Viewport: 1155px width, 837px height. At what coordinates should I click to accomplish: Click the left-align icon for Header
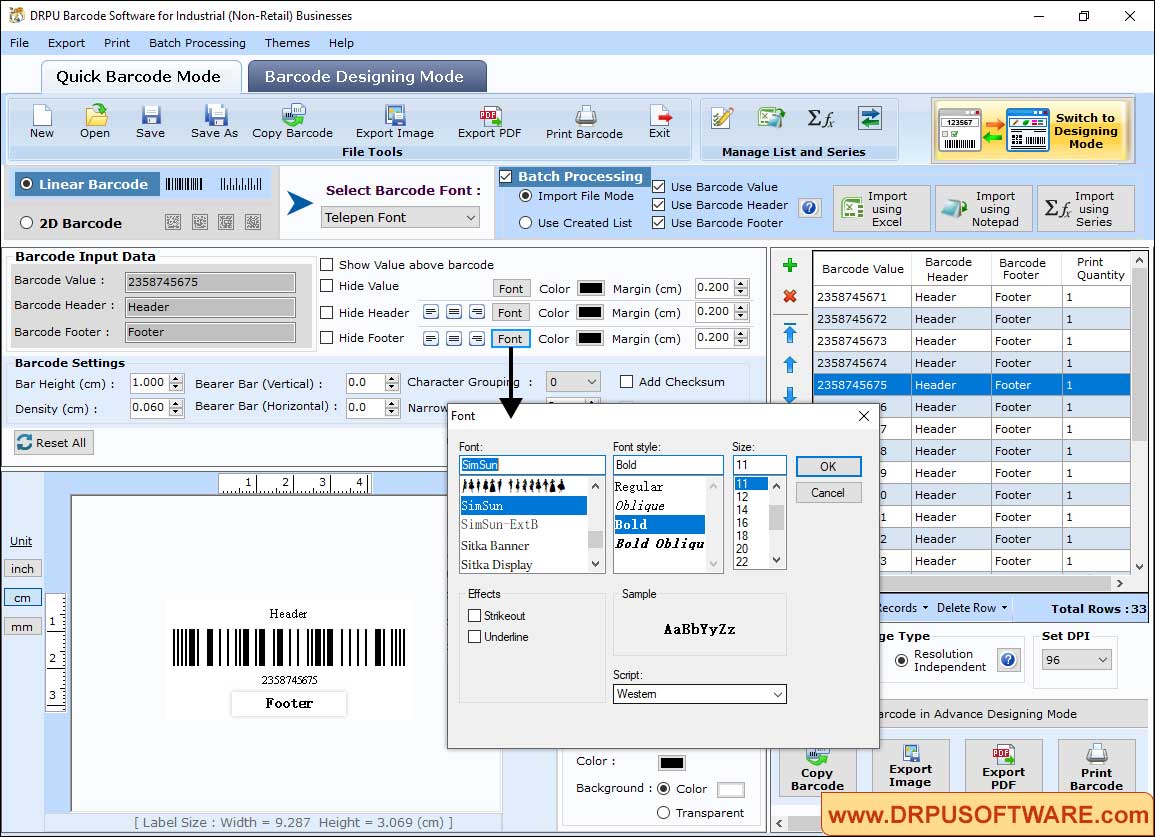(x=431, y=312)
